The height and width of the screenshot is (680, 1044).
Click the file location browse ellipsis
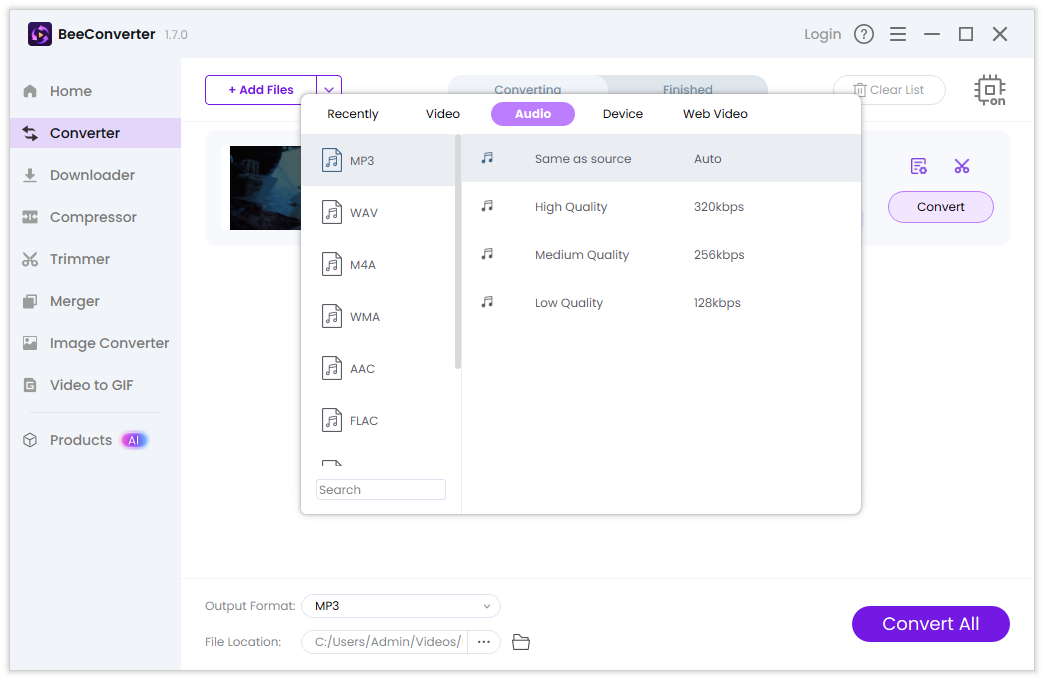click(x=484, y=642)
